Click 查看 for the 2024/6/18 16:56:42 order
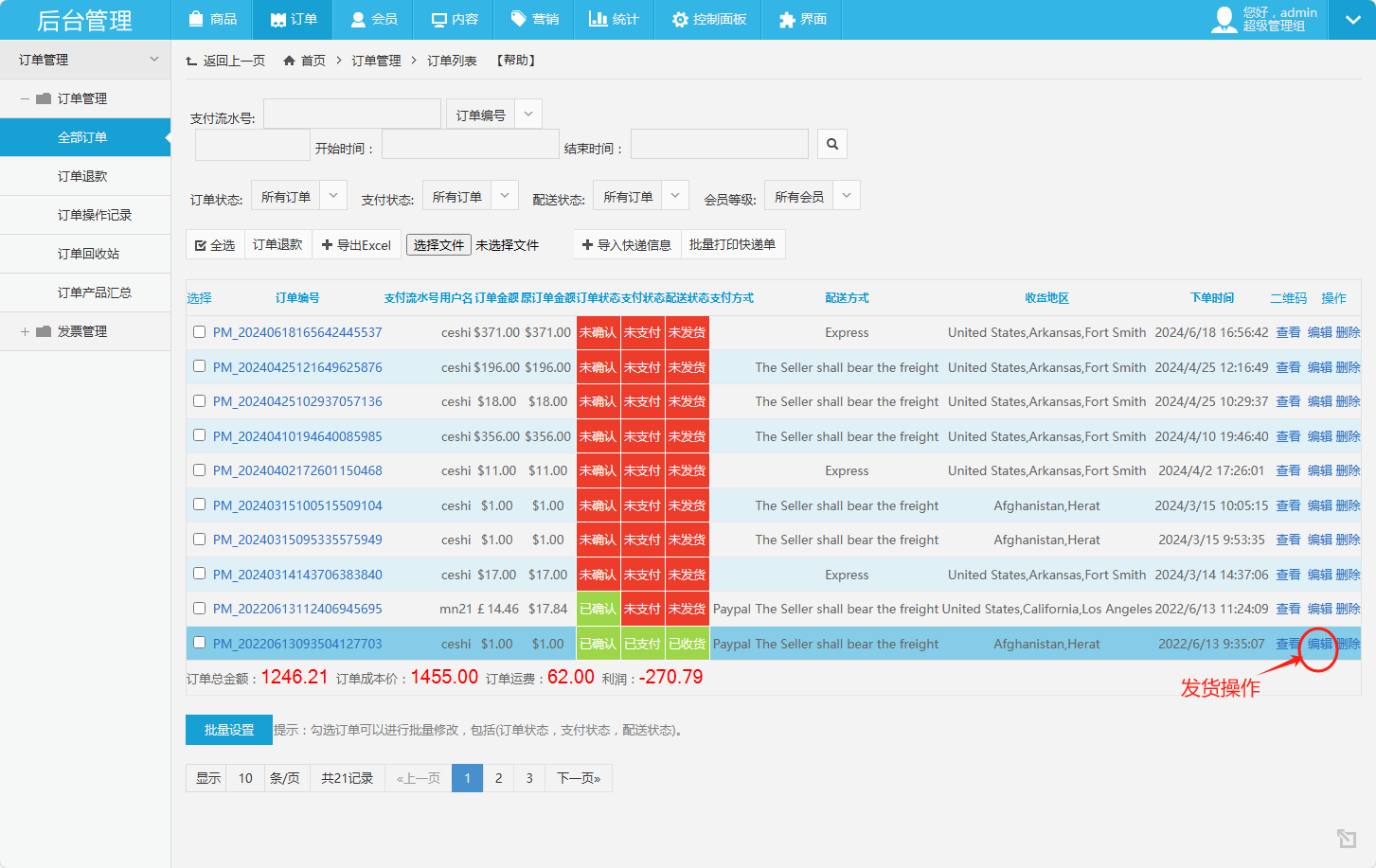Screen dimensions: 1376x868 pos(1288,333)
